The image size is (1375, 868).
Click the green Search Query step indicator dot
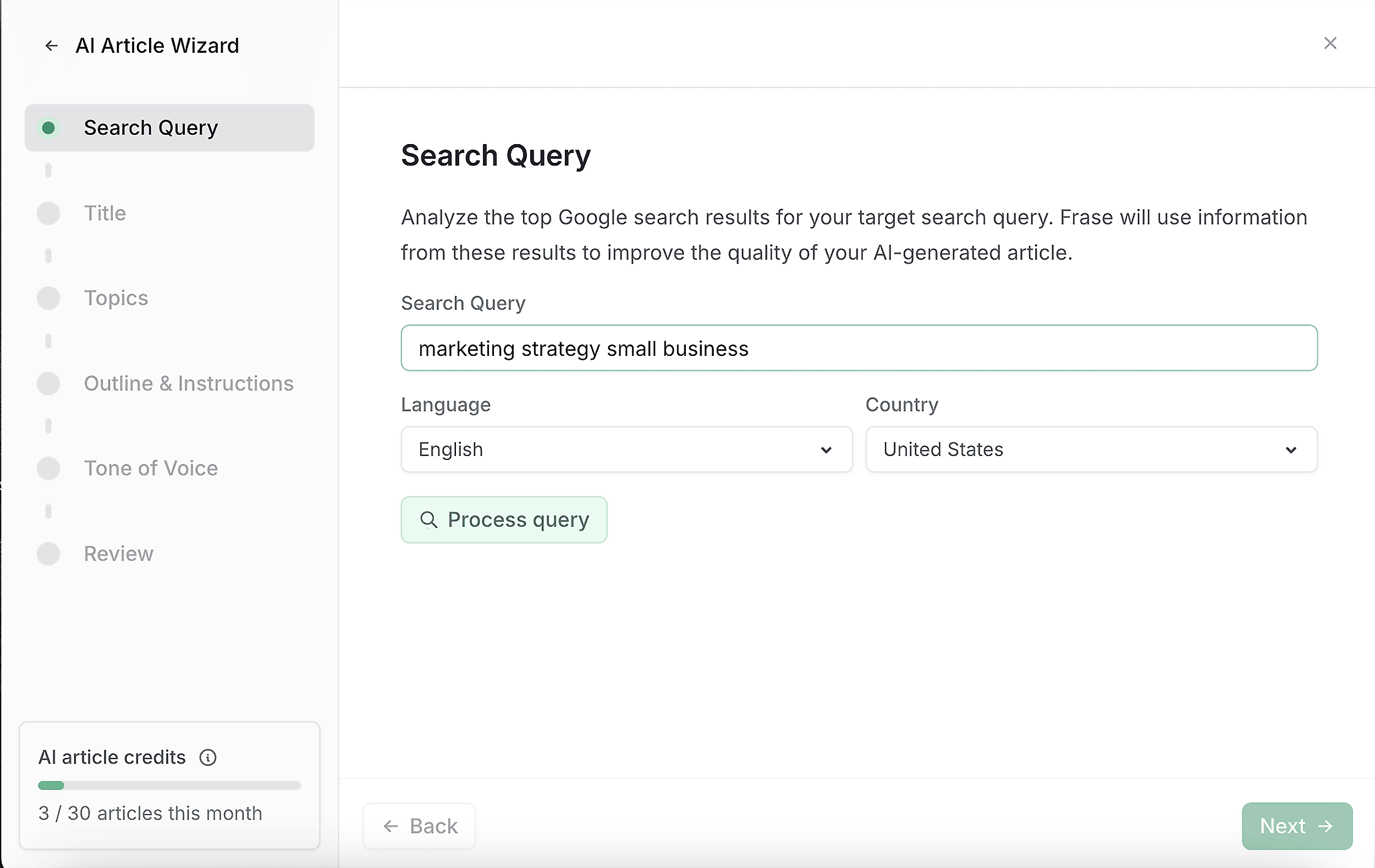tap(48, 128)
